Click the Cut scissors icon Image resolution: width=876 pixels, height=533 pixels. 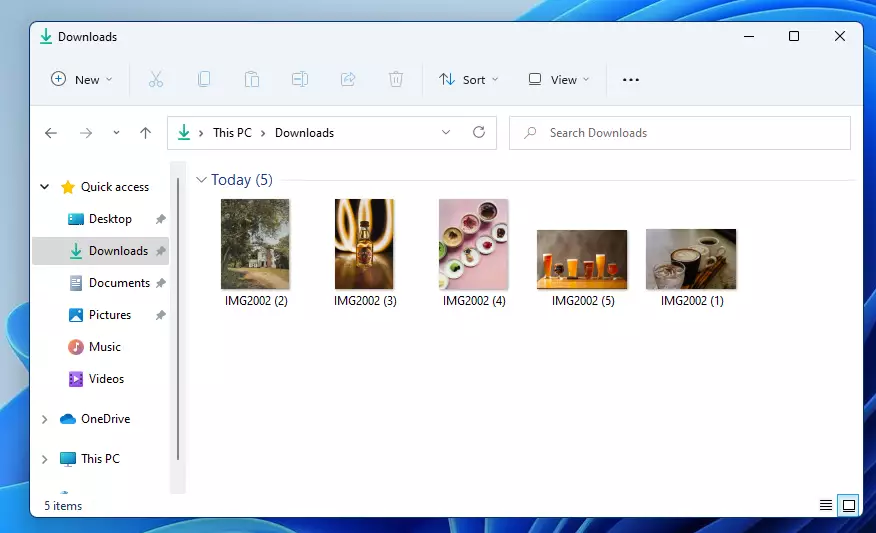(156, 79)
